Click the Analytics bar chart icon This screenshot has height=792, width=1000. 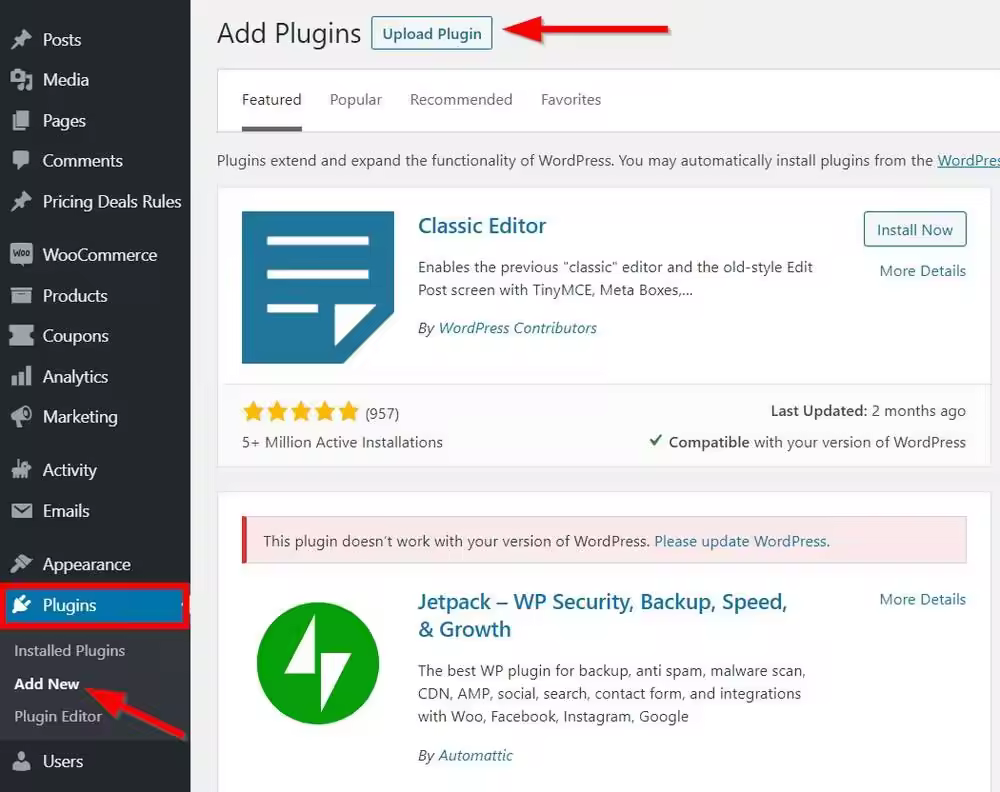[21, 376]
